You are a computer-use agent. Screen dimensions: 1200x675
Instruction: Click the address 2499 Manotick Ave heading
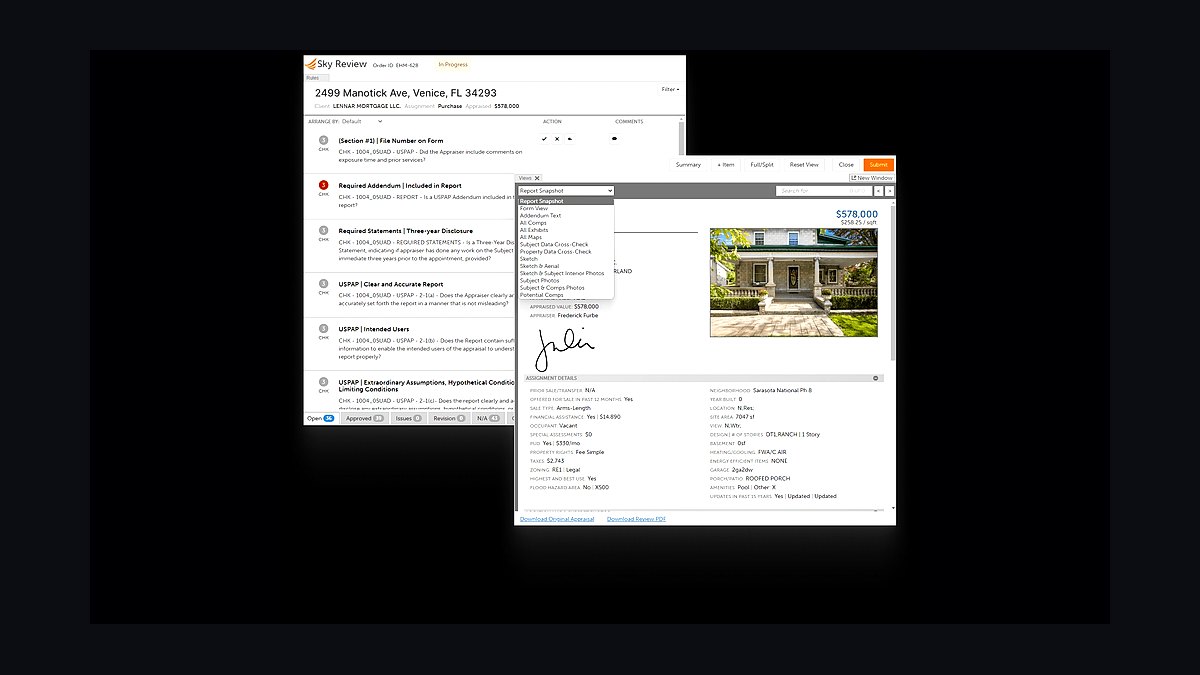[406, 93]
